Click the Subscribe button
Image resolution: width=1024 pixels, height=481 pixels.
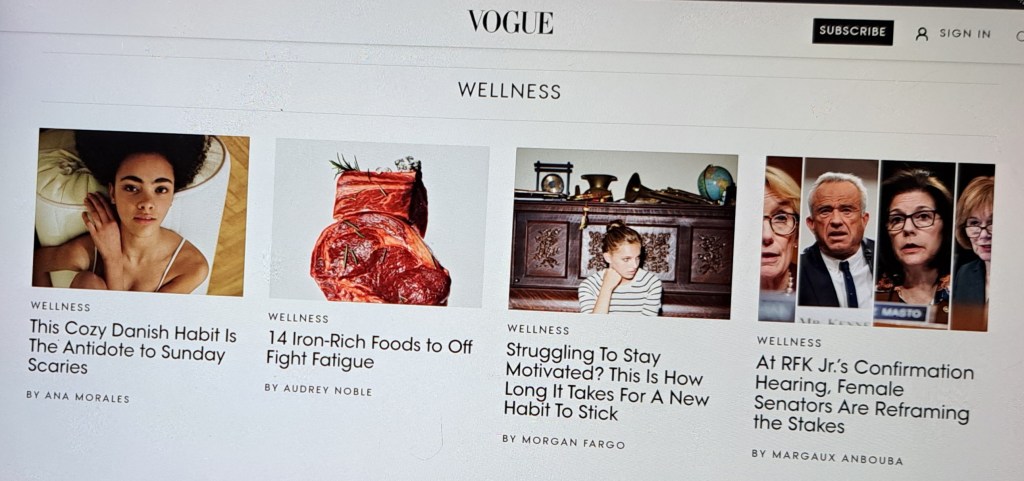tap(853, 31)
